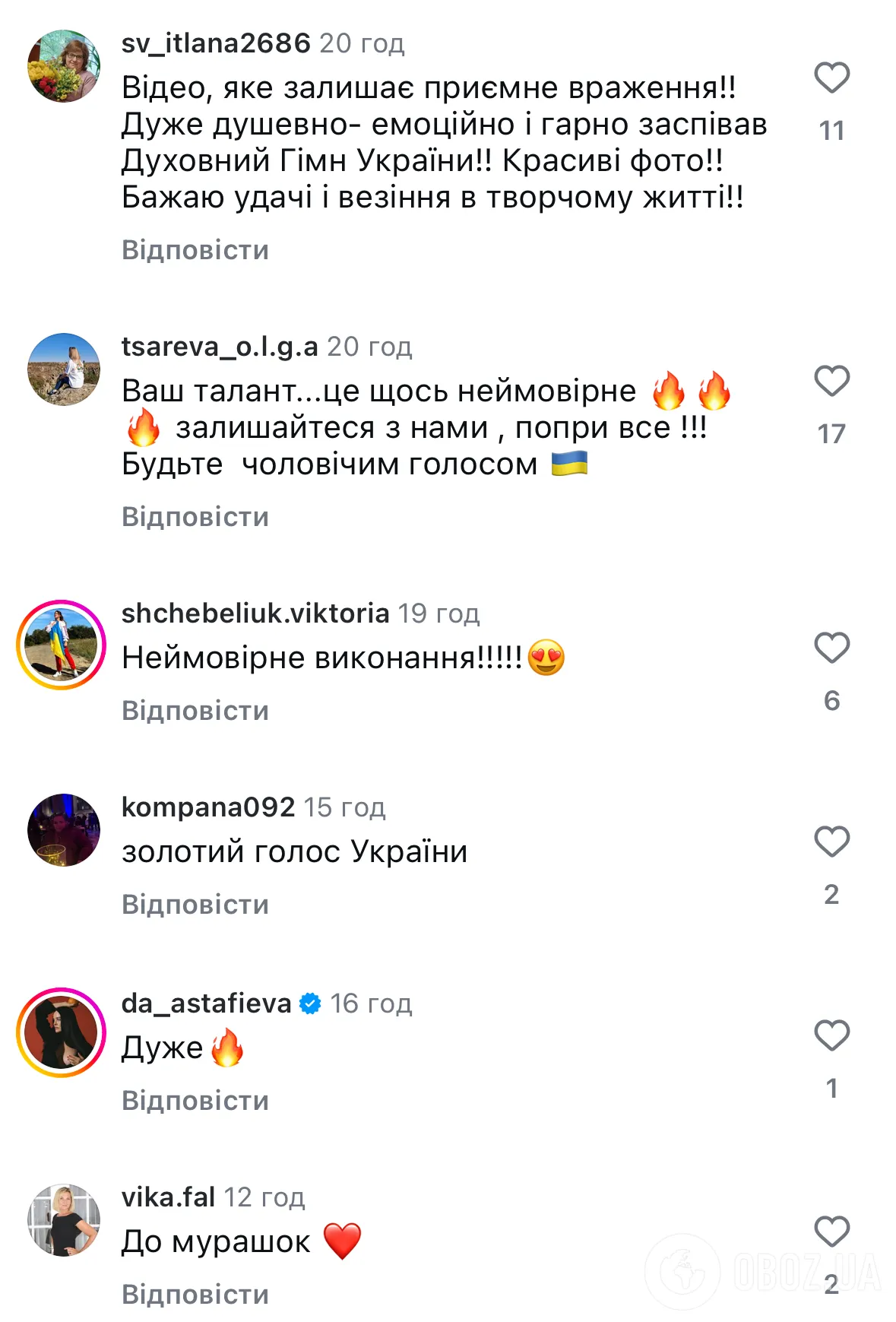Go to da_astafieva's username link
The image size is (896, 1322).
(x=207, y=1003)
